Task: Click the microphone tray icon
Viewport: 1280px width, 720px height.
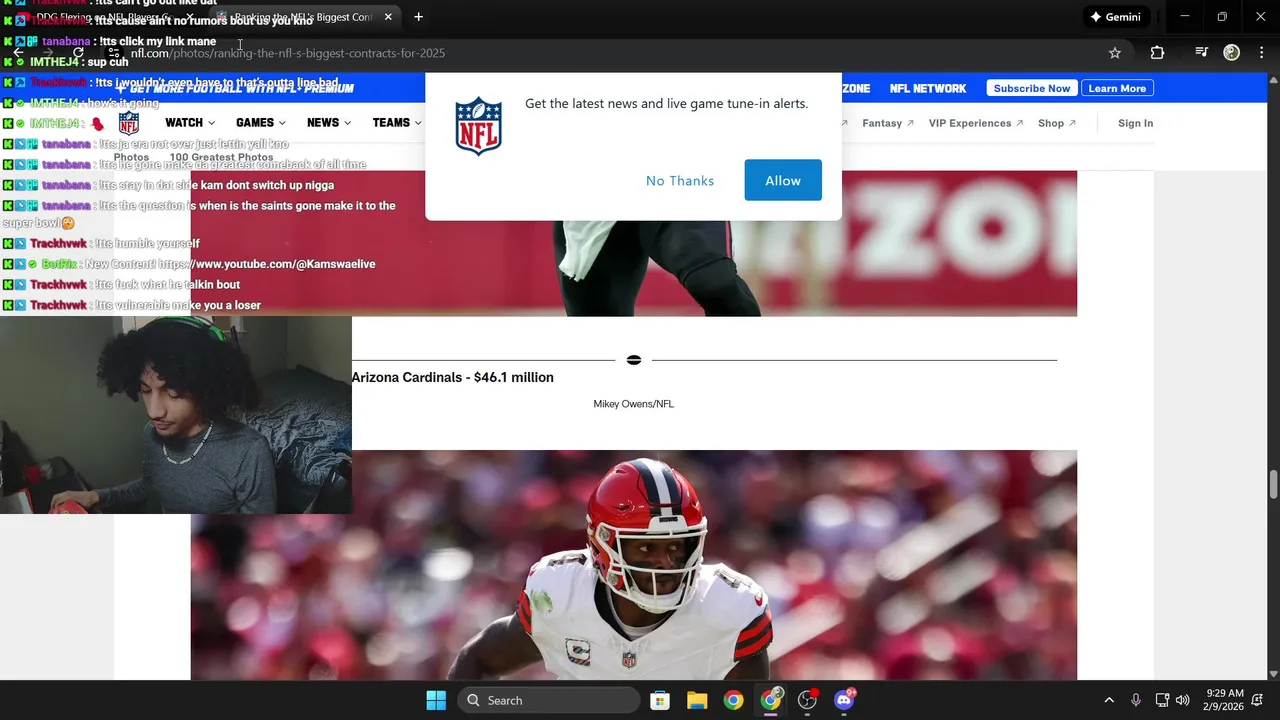Action: click(x=1136, y=700)
